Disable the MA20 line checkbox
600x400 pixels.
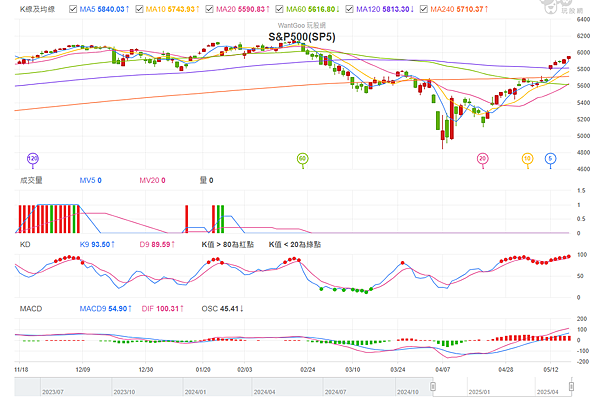point(209,9)
